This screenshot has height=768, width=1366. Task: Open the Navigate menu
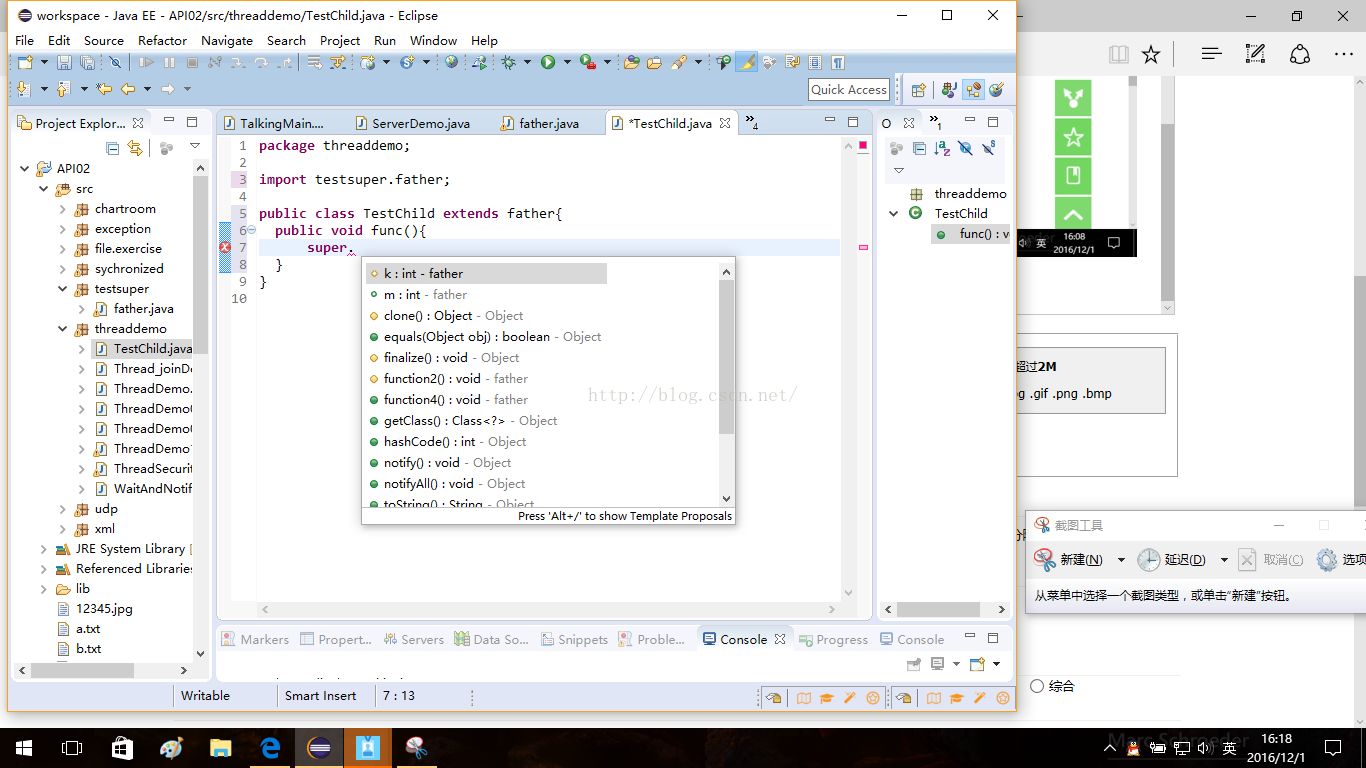[227, 40]
